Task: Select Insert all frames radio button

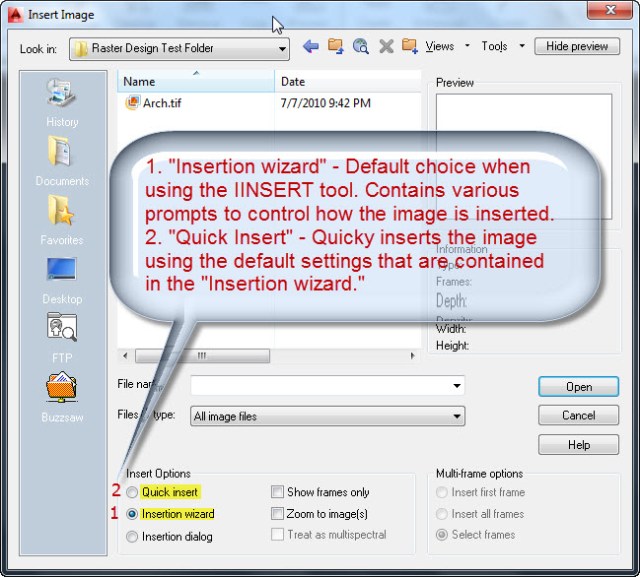Action: (x=442, y=514)
